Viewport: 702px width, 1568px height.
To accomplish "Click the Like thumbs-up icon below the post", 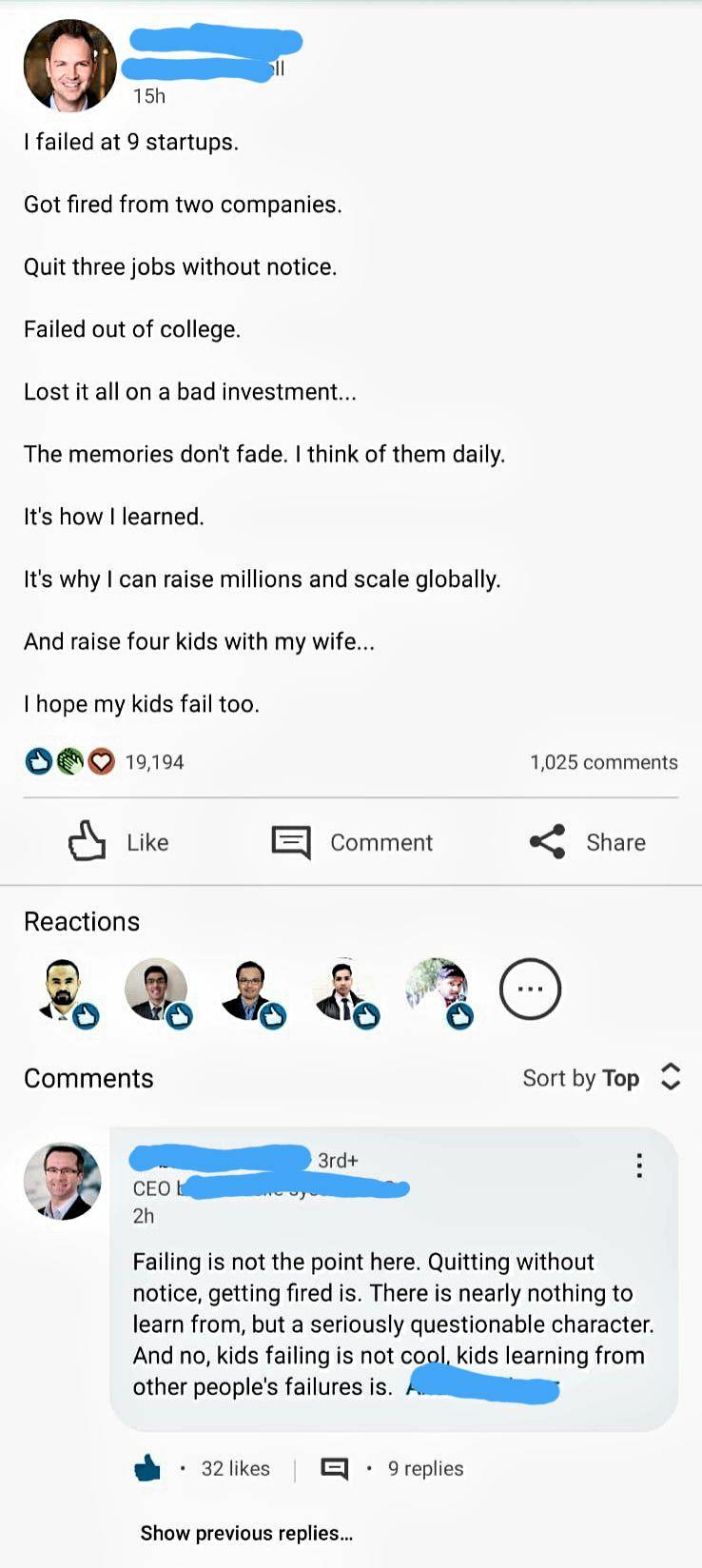I will (x=87, y=841).
